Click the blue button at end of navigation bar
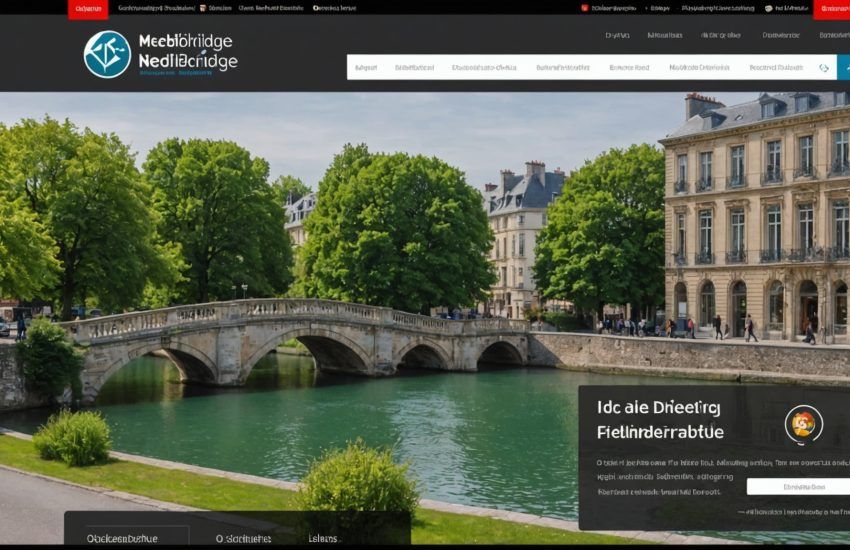 click(843, 67)
